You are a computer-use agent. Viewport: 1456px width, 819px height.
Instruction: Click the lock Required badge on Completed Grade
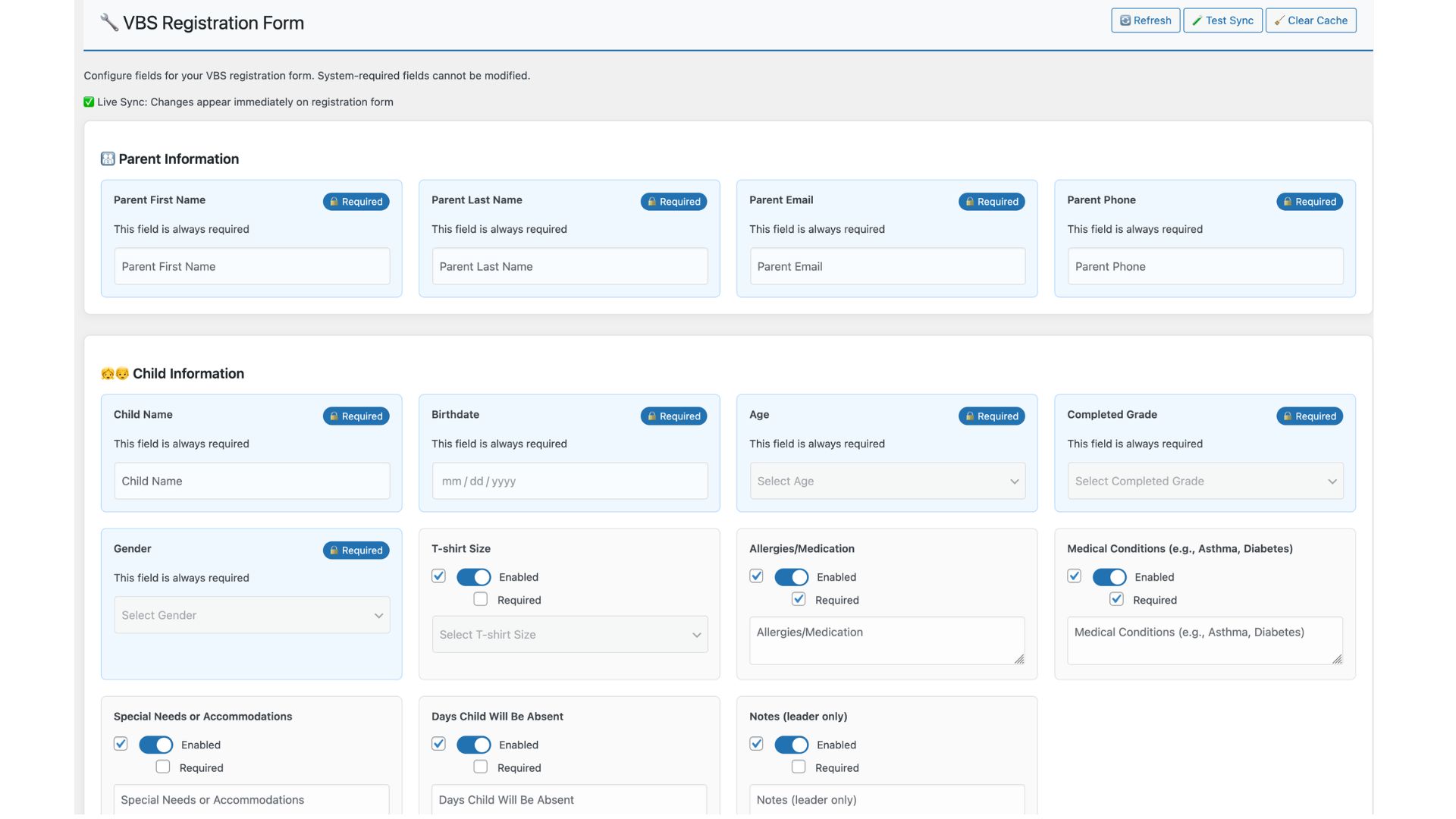point(1309,416)
